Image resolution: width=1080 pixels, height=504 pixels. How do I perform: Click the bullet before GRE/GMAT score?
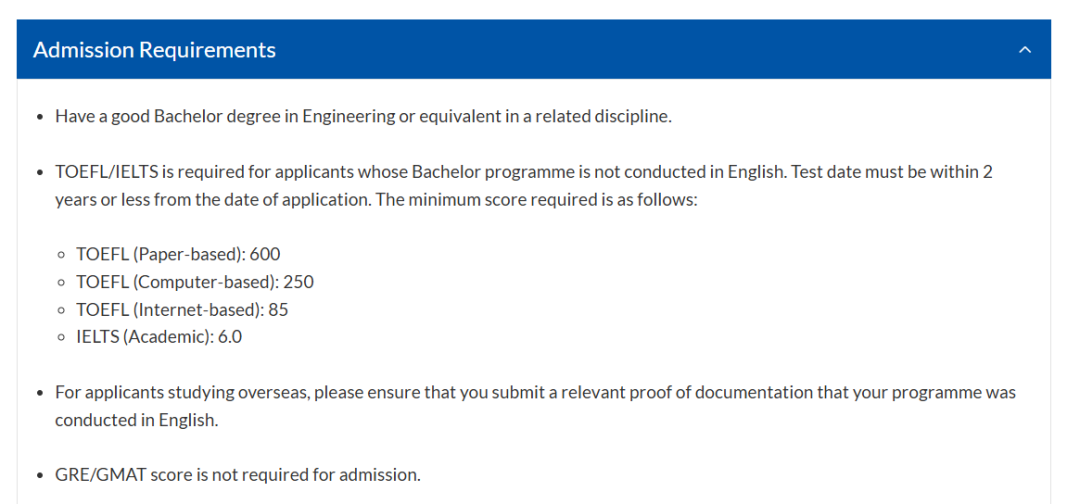(41, 476)
